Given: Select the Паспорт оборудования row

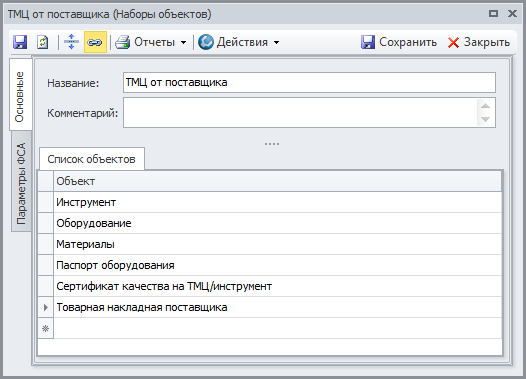Looking at the screenshot, I should tap(277, 265).
